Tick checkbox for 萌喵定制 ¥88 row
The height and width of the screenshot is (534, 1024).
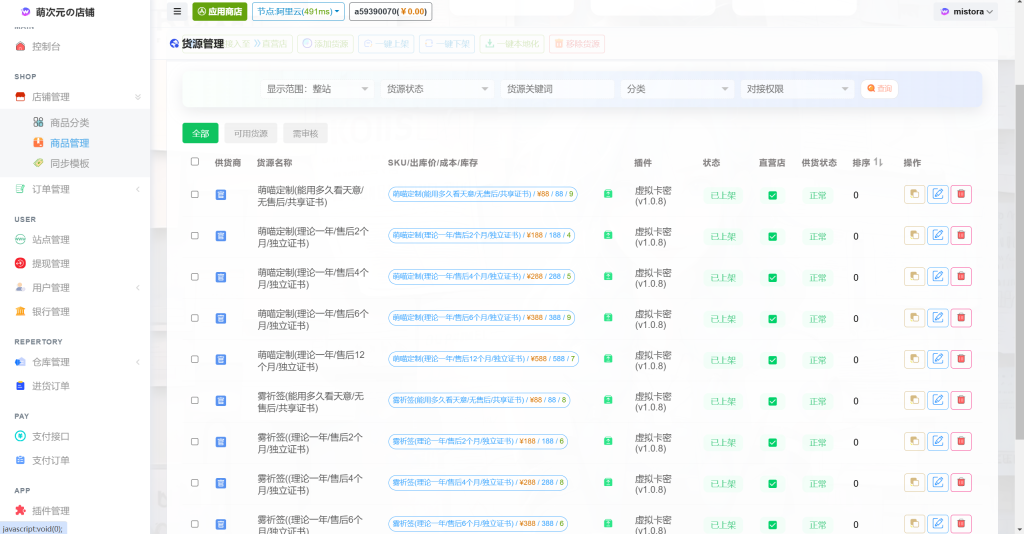click(195, 195)
